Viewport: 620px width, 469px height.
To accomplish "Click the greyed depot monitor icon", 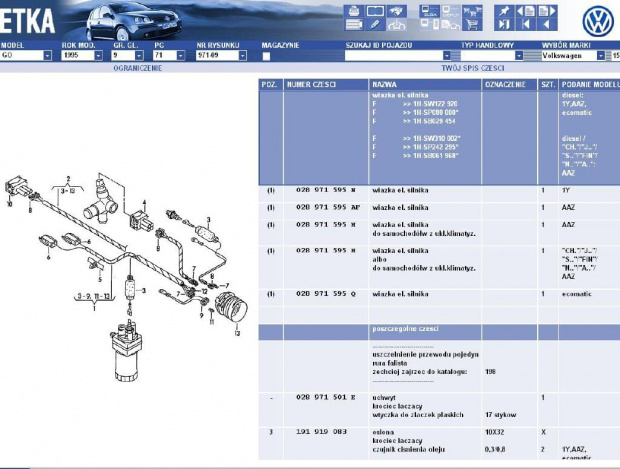I will (451, 11).
